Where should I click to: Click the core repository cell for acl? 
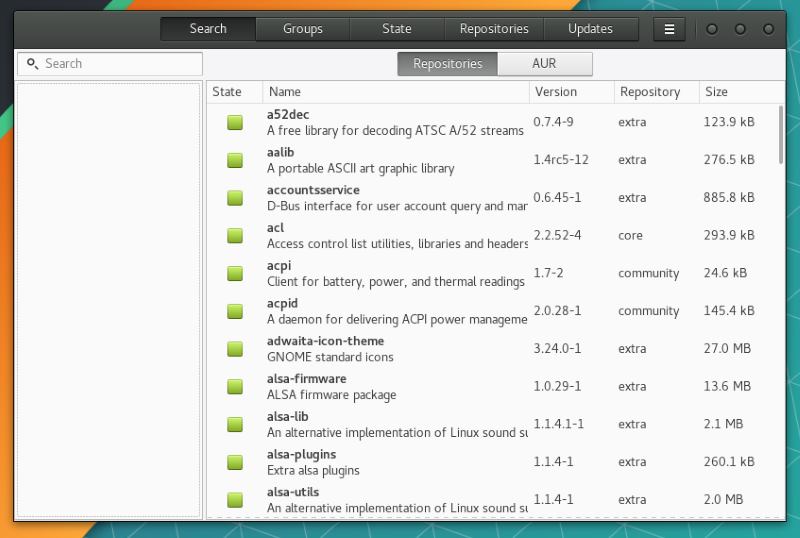(630, 236)
